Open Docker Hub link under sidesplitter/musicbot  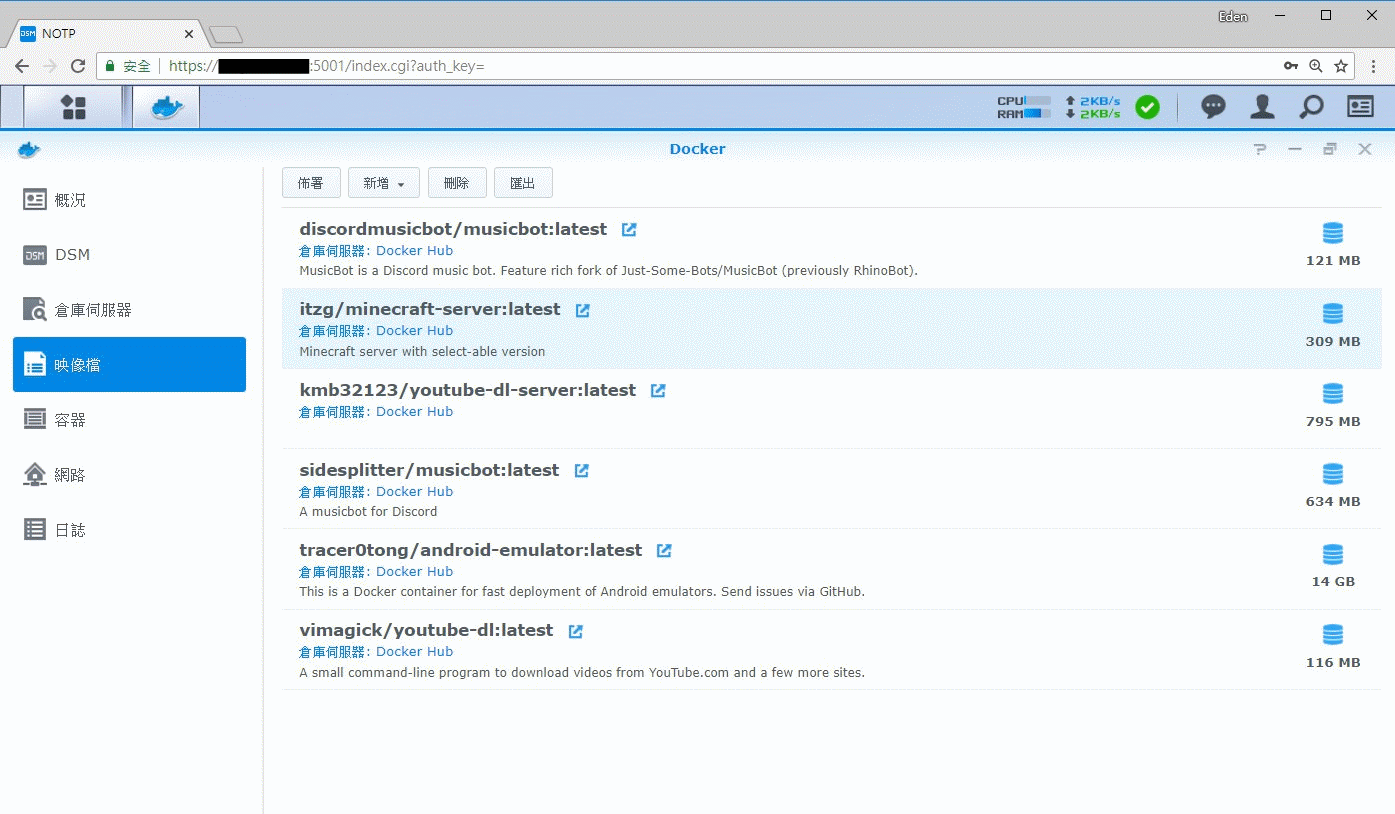pyautogui.click(x=414, y=492)
